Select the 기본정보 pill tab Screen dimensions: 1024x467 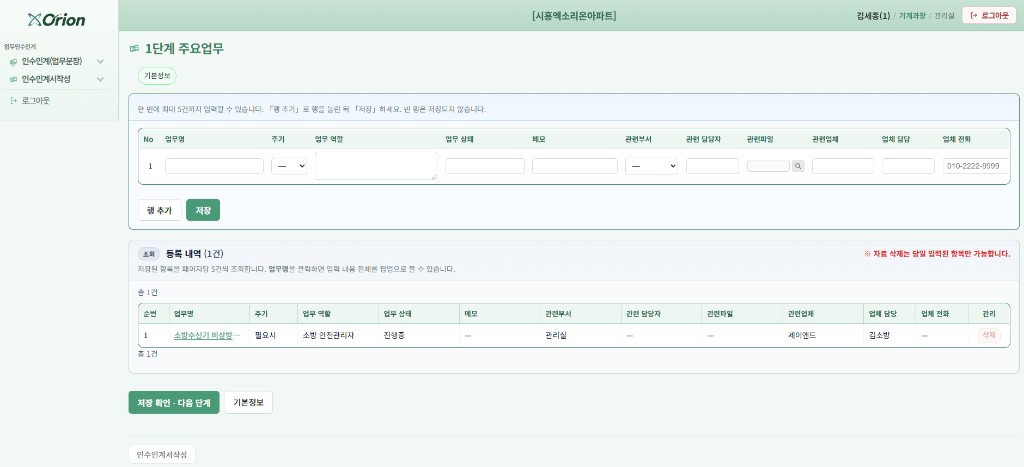[x=157, y=76]
